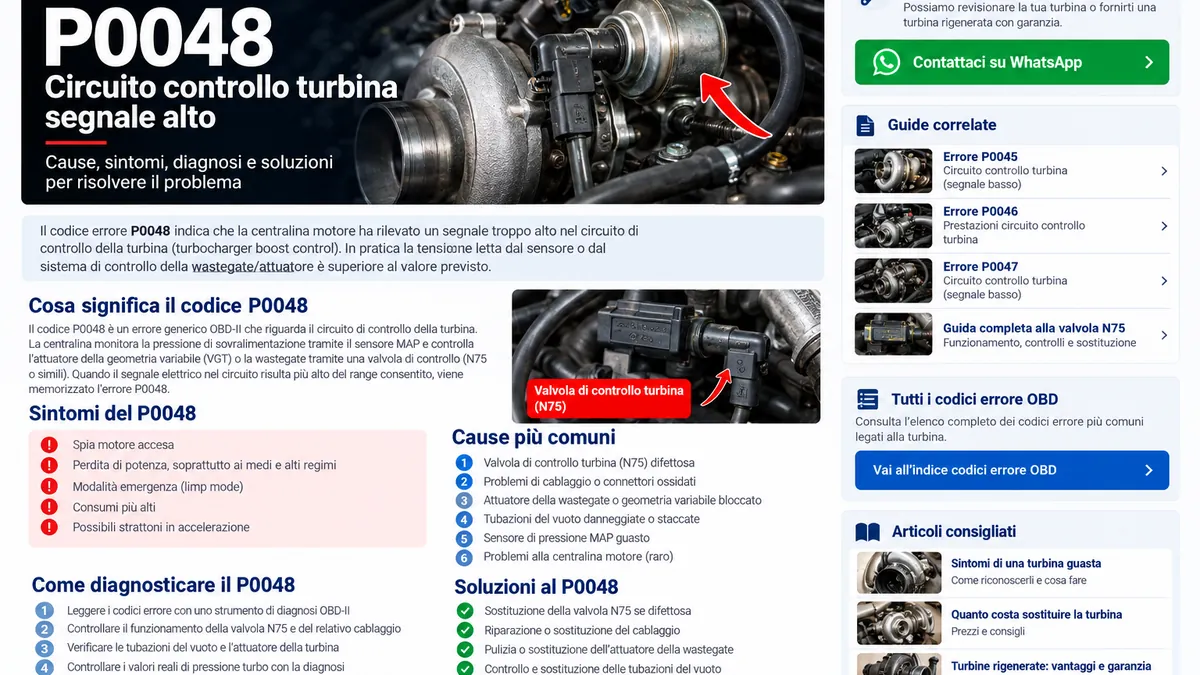Click number 5 badge beside Sensore di pressione MAP
Screen dimensions: 1200x675
(464, 538)
